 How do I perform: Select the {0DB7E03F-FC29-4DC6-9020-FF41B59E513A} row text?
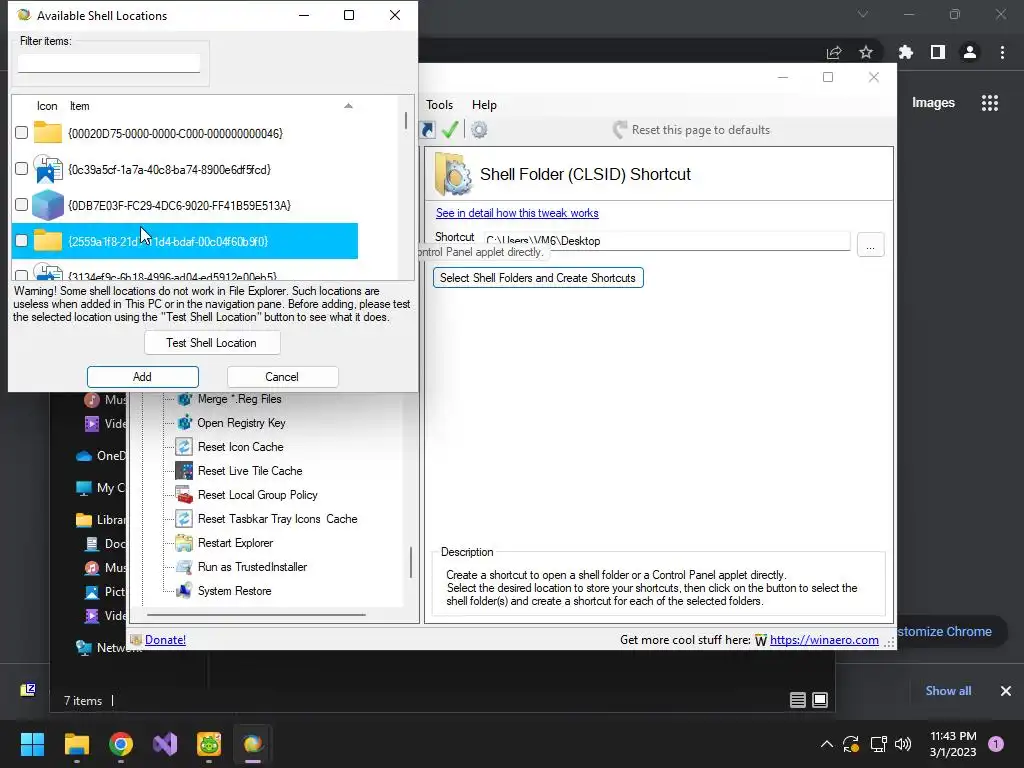pos(180,205)
